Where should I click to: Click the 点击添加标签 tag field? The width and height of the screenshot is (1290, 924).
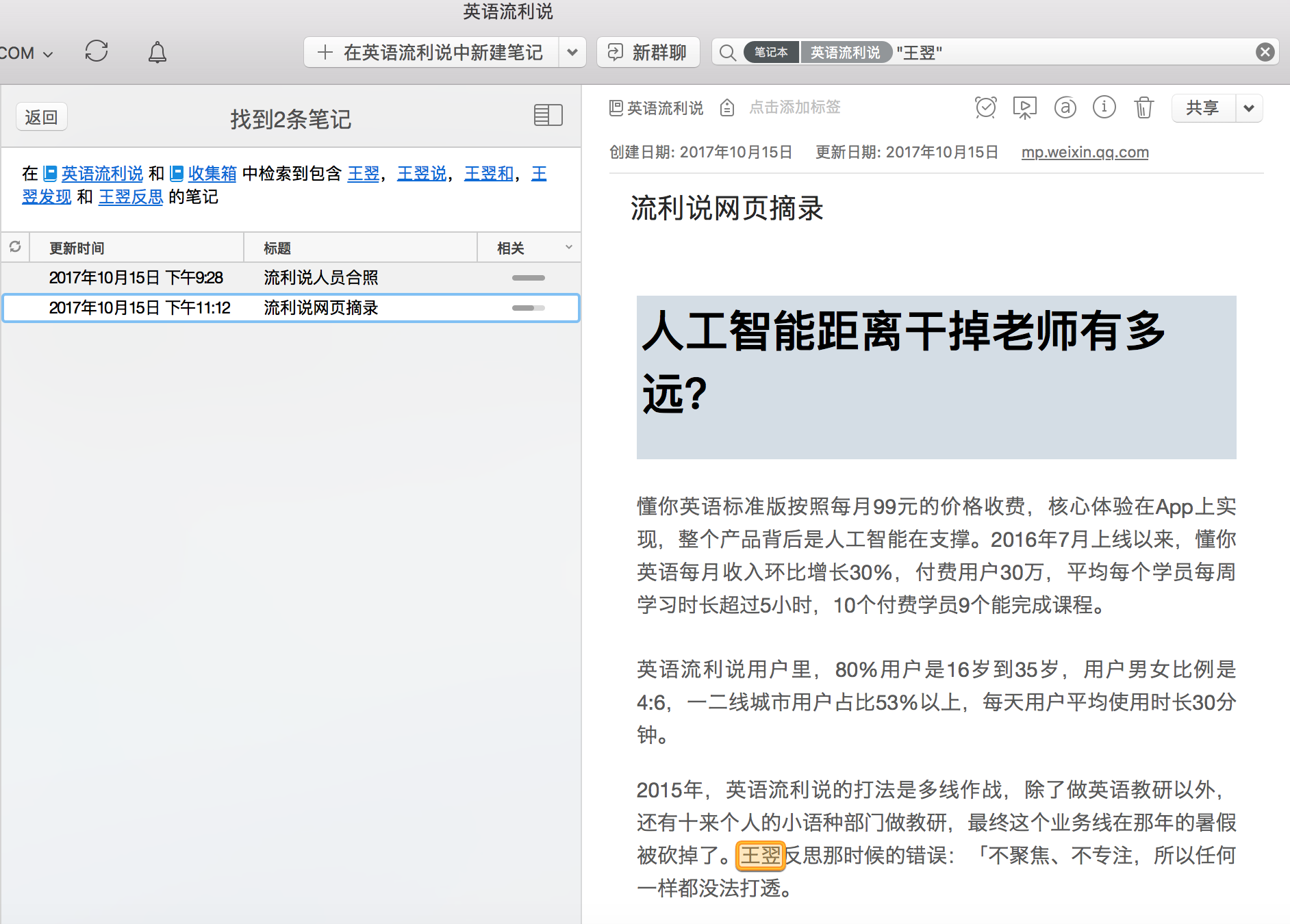(795, 107)
